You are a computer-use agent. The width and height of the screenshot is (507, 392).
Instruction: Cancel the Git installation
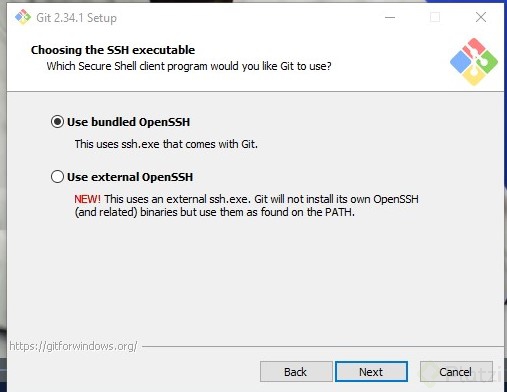pyautogui.click(x=456, y=372)
